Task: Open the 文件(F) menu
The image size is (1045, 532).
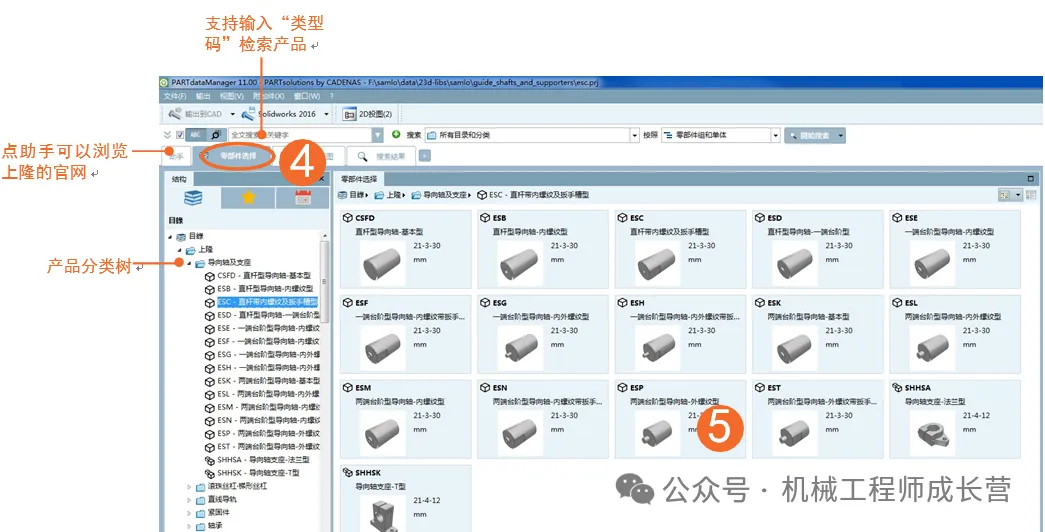Action: click(x=175, y=96)
